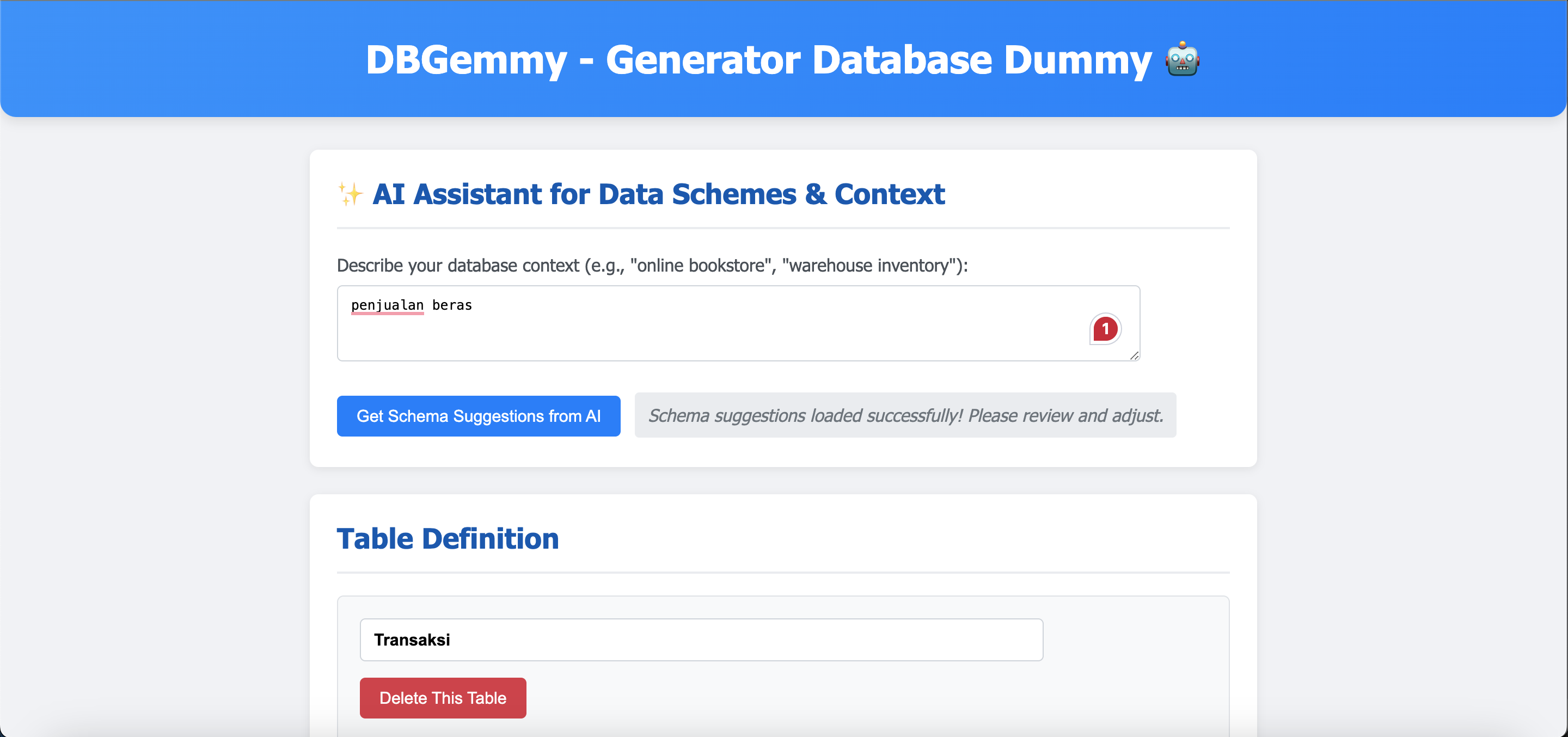Screen dimensions: 1568x737
Task: Click Get Schema Suggestions from AI button
Action: pyautogui.click(x=479, y=416)
